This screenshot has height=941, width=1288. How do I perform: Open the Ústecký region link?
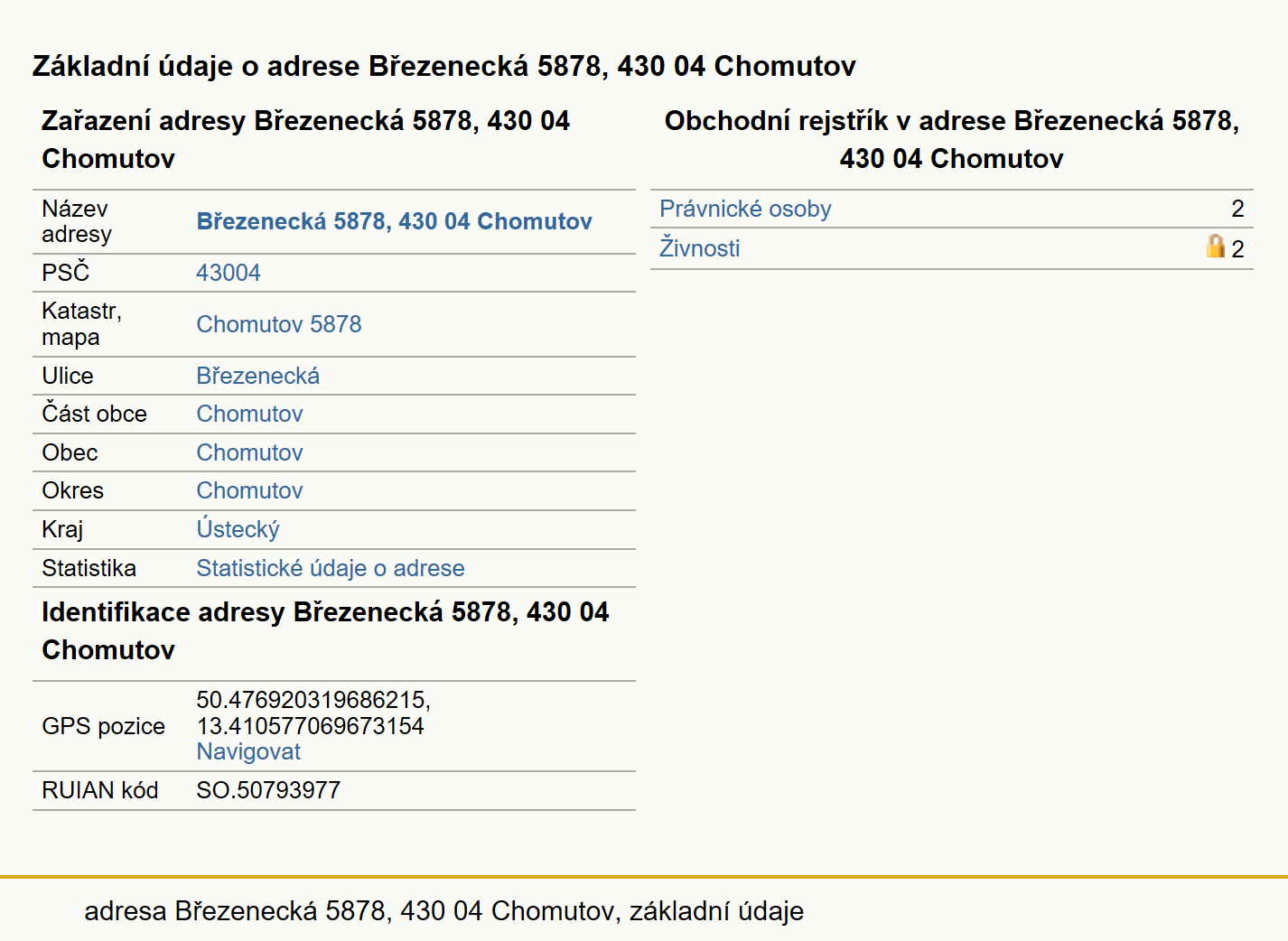click(x=238, y=529)
